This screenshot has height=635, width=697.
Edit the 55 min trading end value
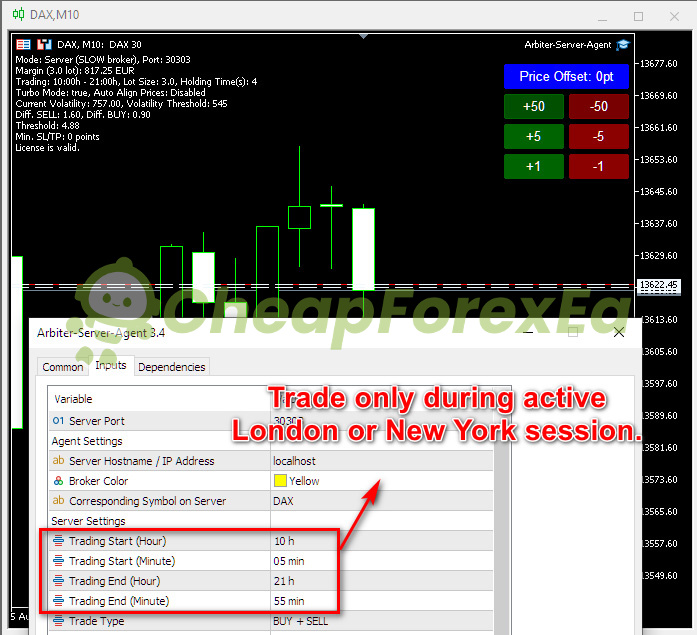coord(381,601)
